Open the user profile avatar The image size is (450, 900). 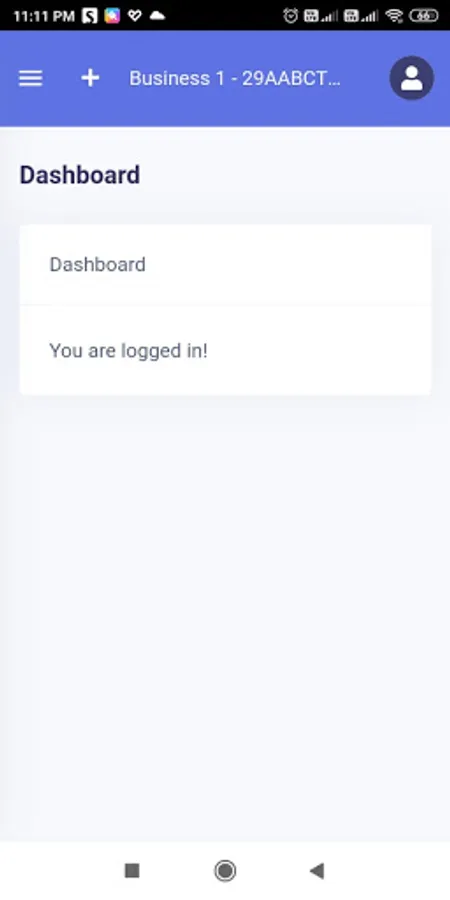tap(412, 78)
